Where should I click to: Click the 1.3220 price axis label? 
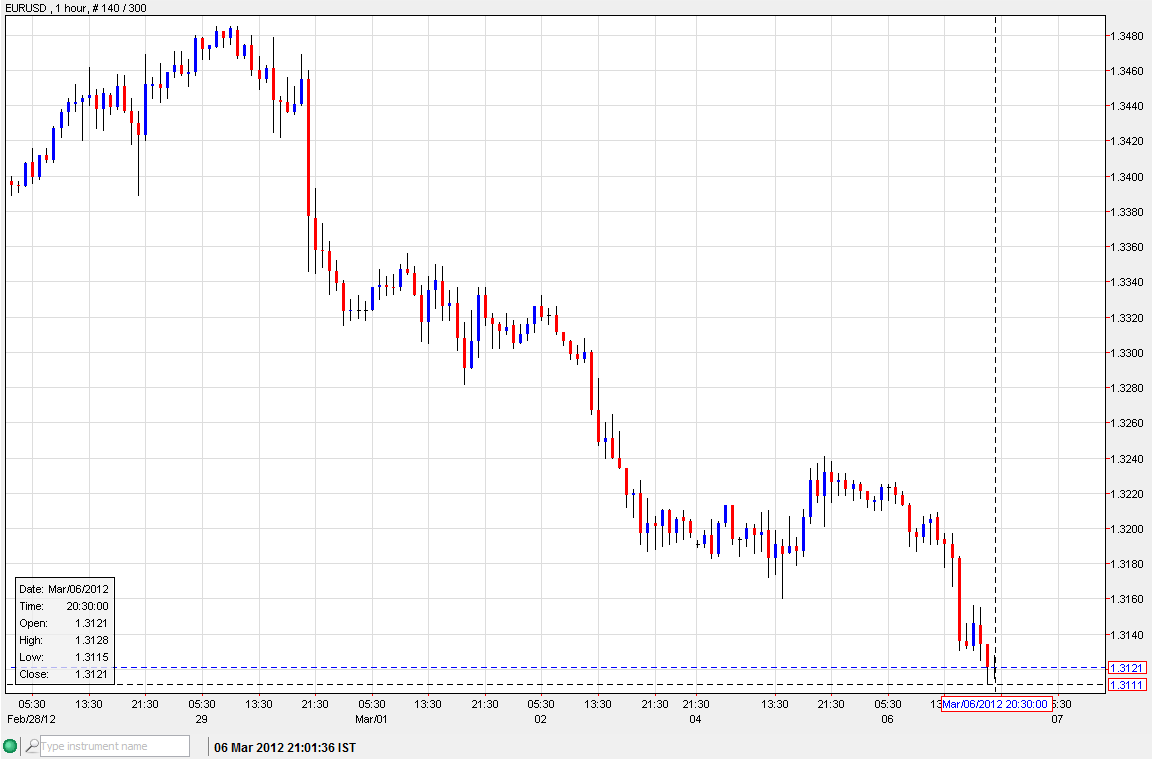point(1127,494)
